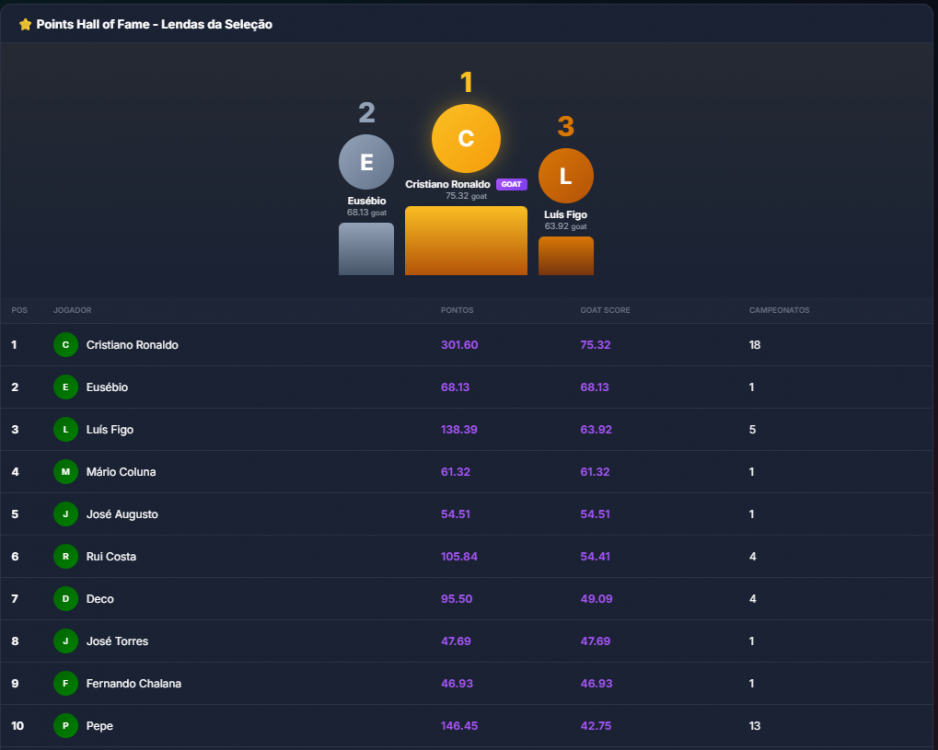Screen dimensions: 938x750
Task: Click the 301.60 points value
Action: click(459, 344)
